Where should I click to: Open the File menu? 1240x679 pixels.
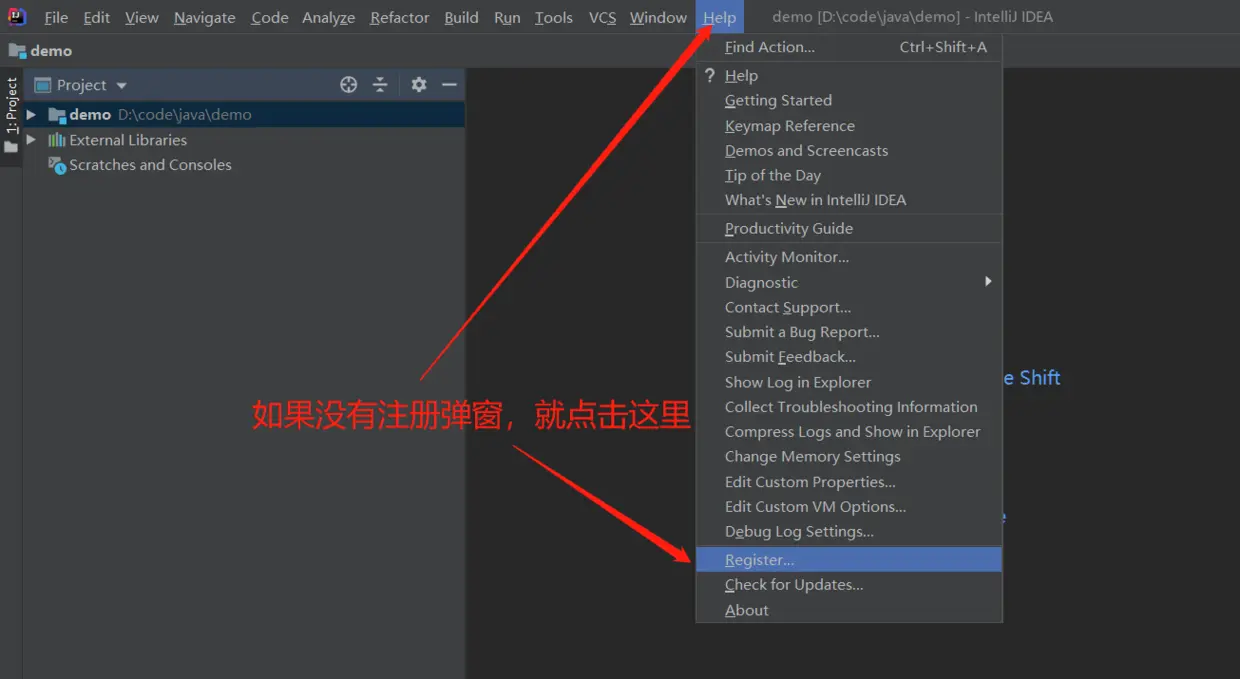coord(56,18)
